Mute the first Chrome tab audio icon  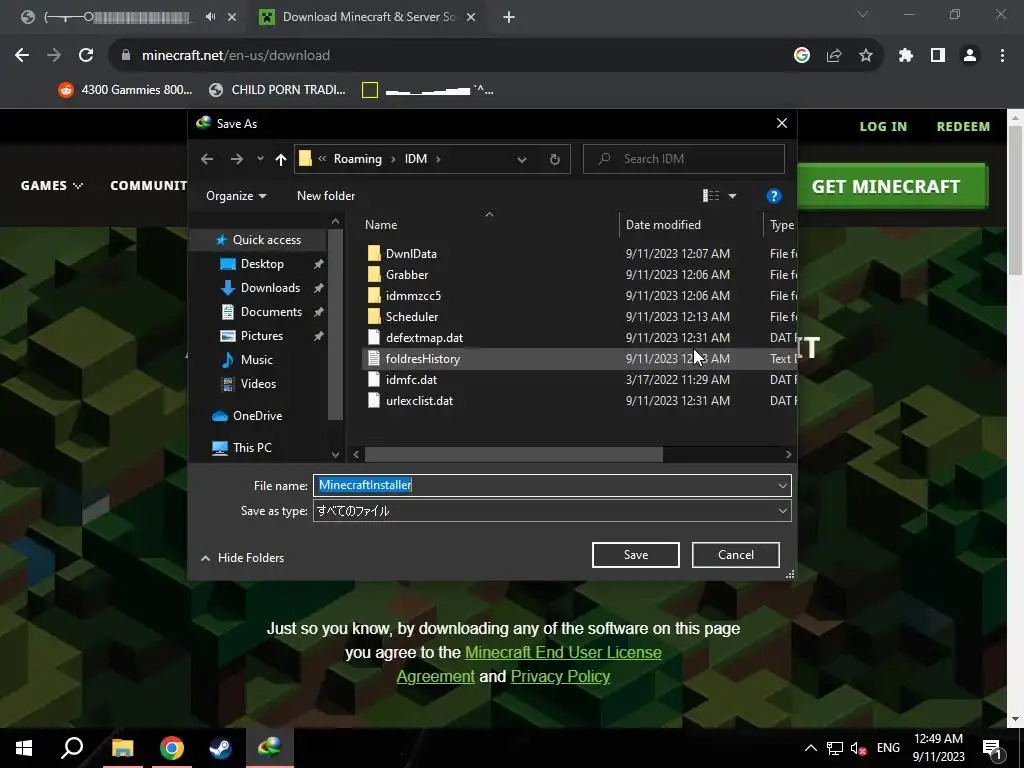pyautogui.click(x=210, y=17)
